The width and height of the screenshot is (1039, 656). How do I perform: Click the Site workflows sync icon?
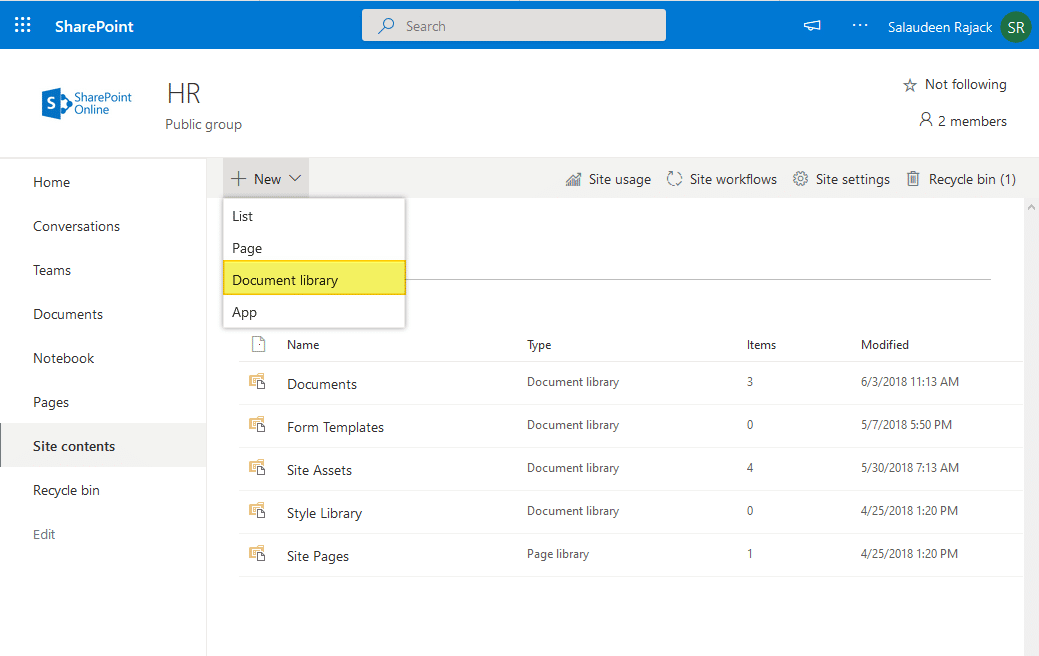pos(677,178)
